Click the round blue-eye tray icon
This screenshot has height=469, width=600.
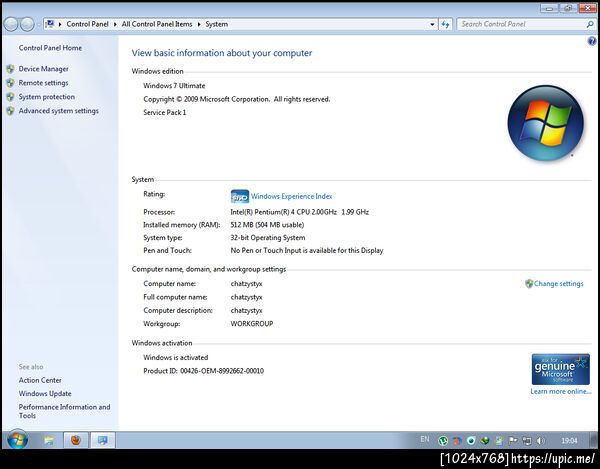(x=471, y=441)
